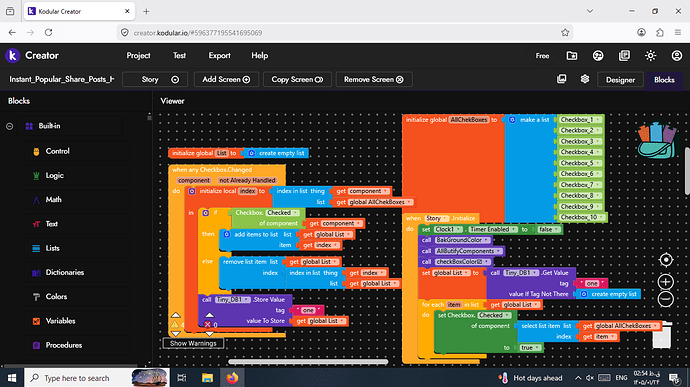
Task: Open the Windows Start menu
Action: pyautogui.click(x=12, y=378)
